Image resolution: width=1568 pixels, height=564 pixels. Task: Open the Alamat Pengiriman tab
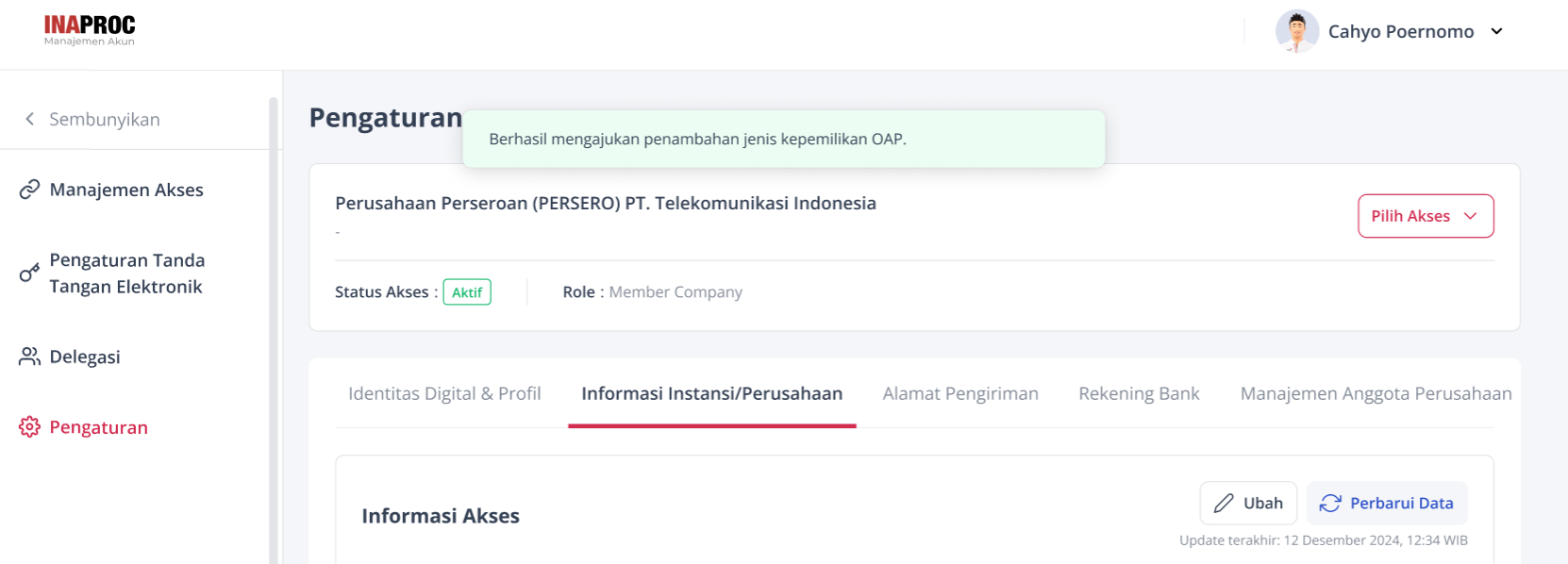[960, 393]
